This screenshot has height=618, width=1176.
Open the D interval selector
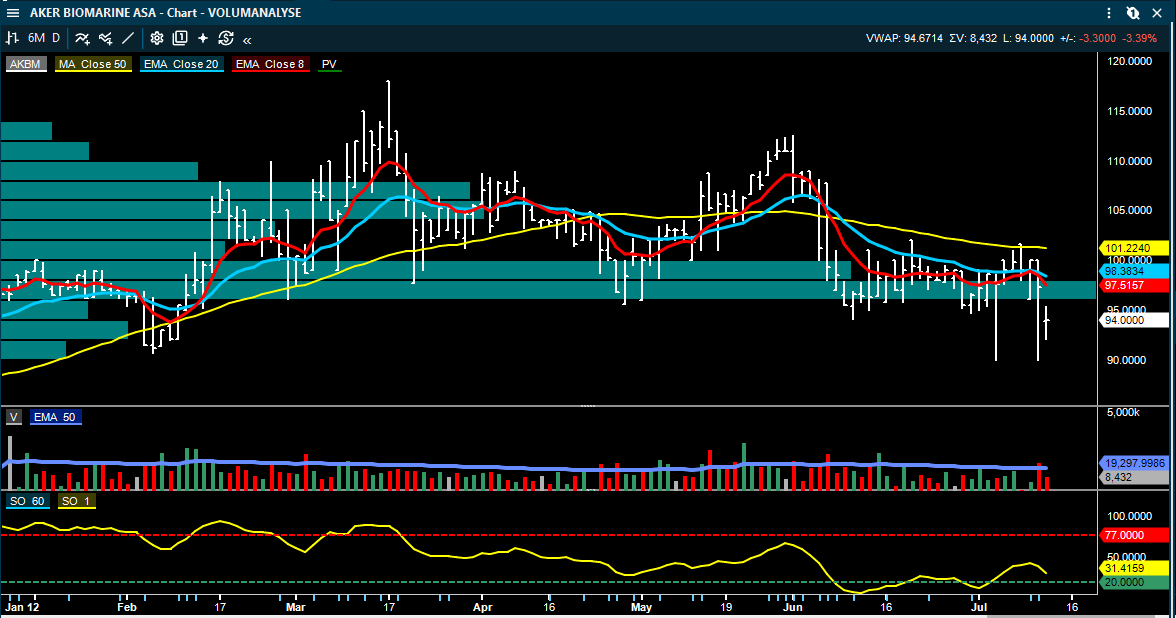coord(56,38)
